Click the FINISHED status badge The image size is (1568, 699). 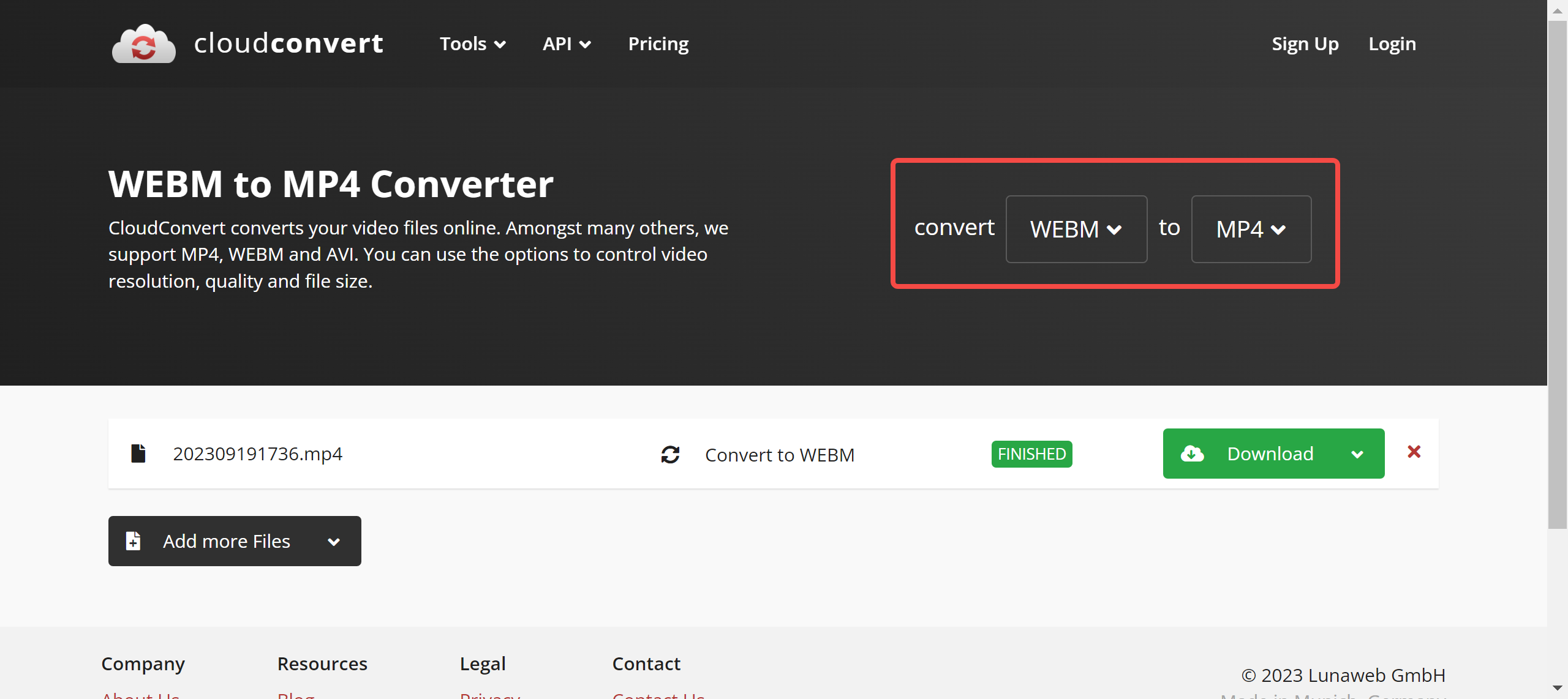click(1031, 454)
